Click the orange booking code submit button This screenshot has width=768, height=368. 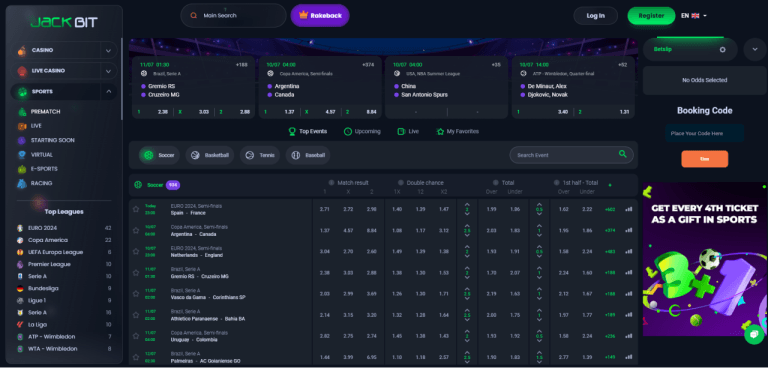pyautogui.click(x=704, y=159)
